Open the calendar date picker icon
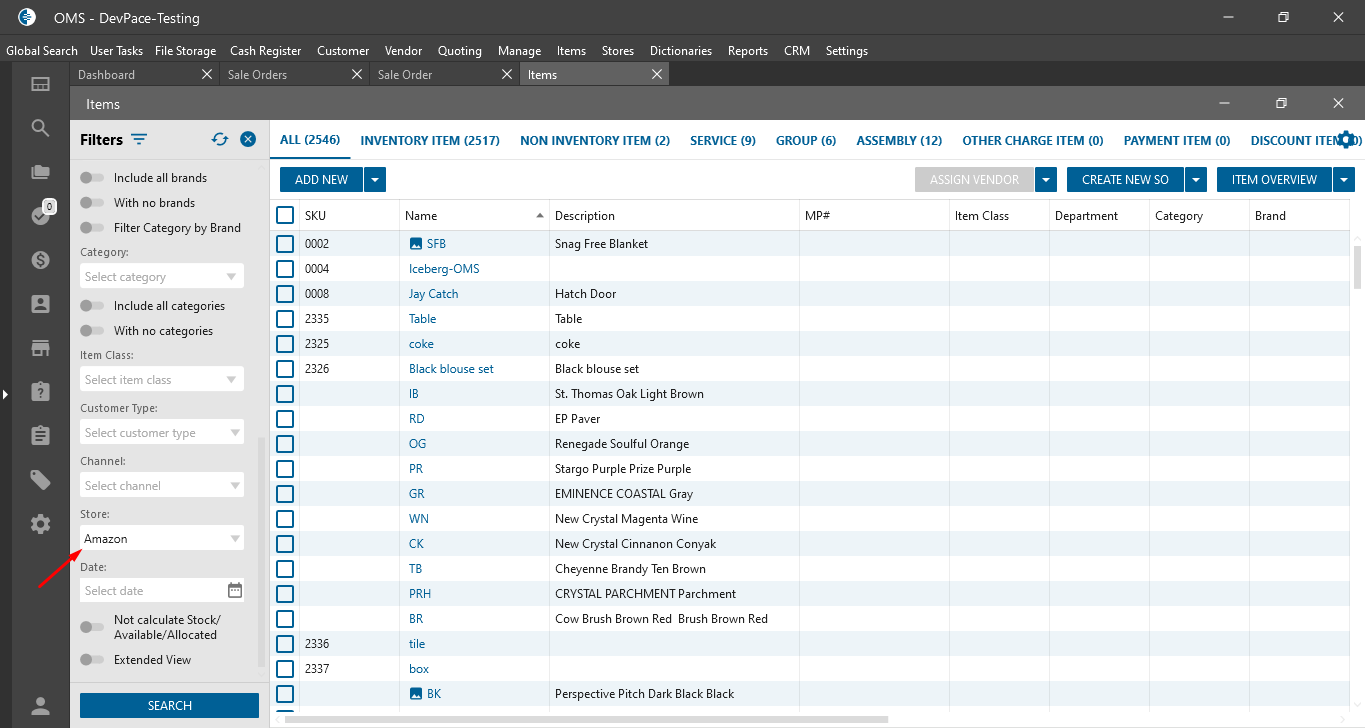Image resolution: width=1365 pixels, height=728 pixels. click(x=235, y=591)
